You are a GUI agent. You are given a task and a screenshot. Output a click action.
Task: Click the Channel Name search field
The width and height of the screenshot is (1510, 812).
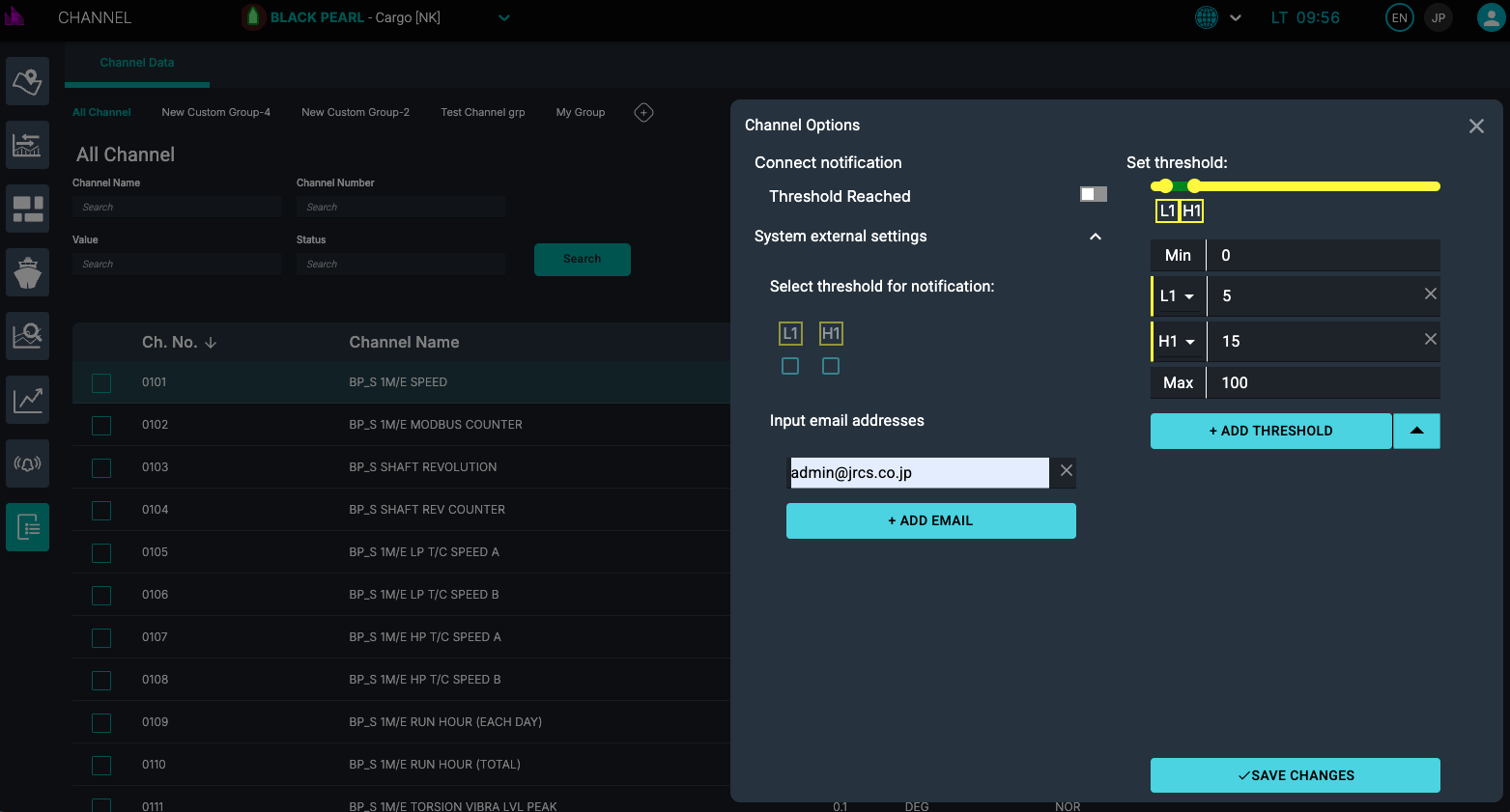(177, 208)
